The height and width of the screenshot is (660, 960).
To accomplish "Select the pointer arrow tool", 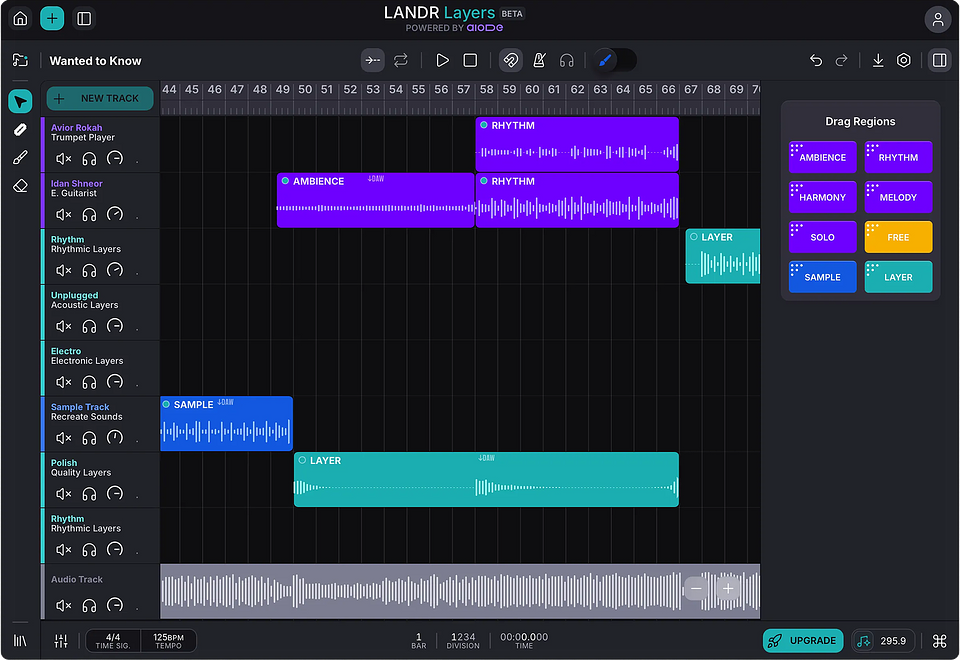I will [x=20, y=101].
